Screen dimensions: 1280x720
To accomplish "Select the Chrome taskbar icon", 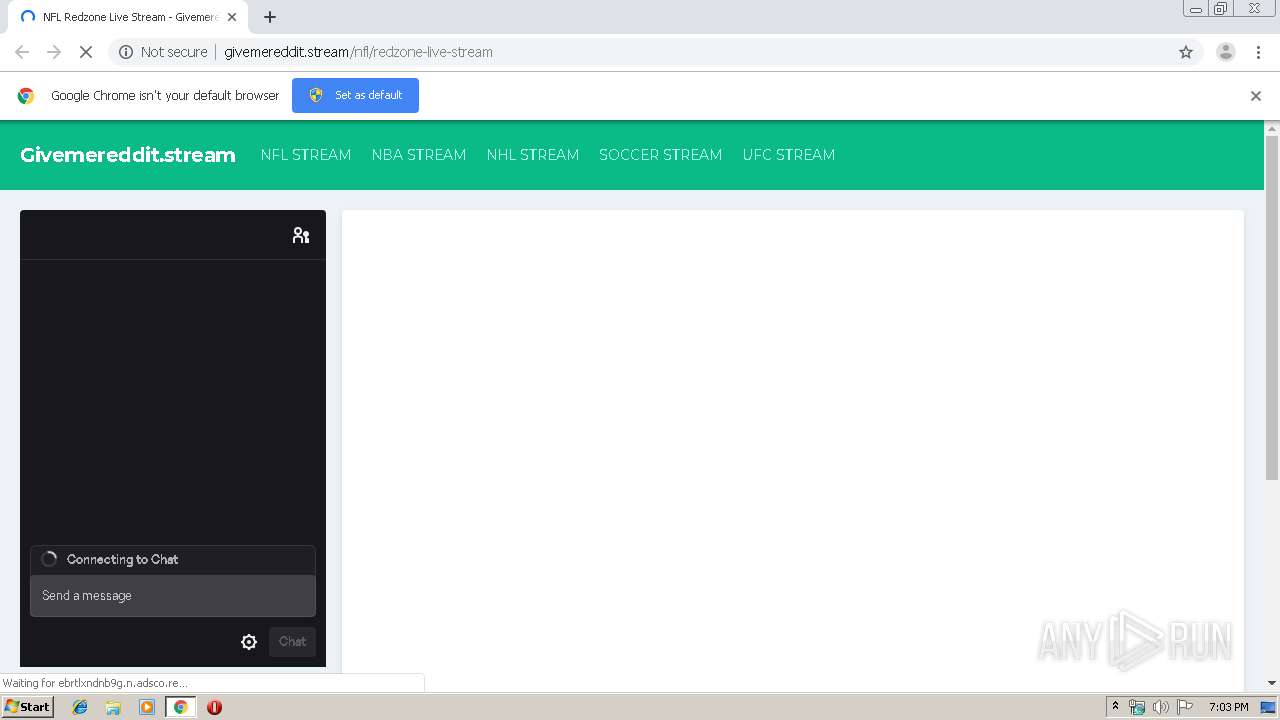I will click(180, 707).
